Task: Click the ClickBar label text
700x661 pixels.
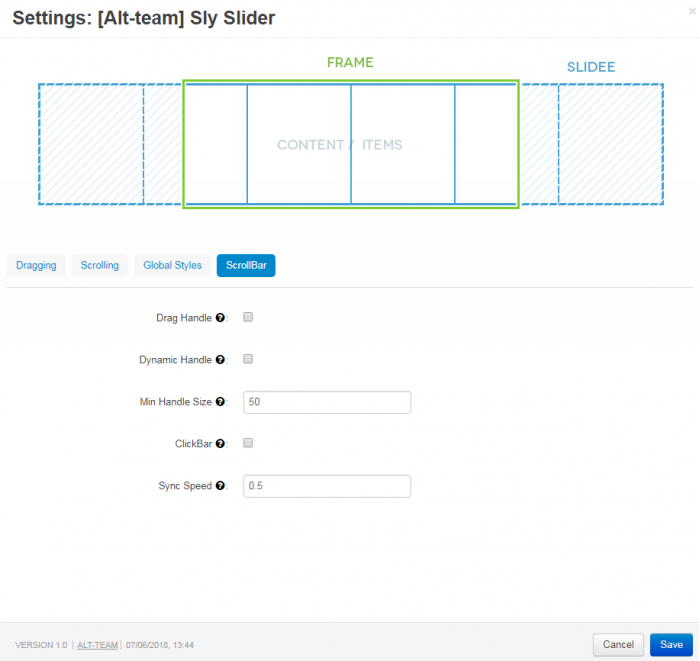Action: point(193,444)
